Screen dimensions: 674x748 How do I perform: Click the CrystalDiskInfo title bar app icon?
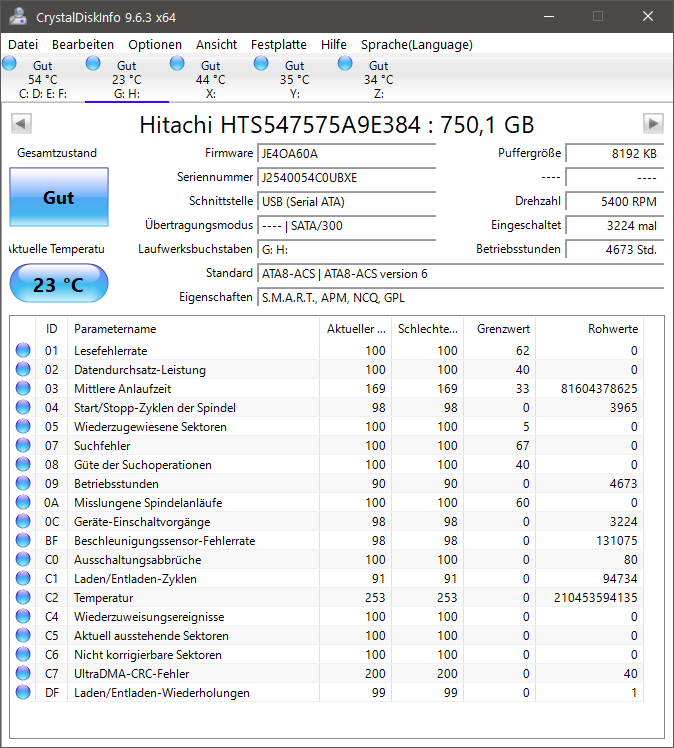[18, 16]
